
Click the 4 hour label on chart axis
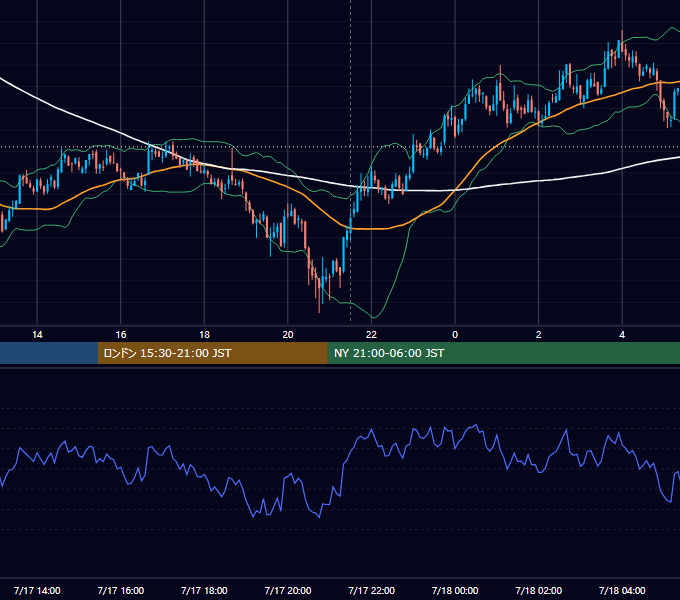point(622,335)
